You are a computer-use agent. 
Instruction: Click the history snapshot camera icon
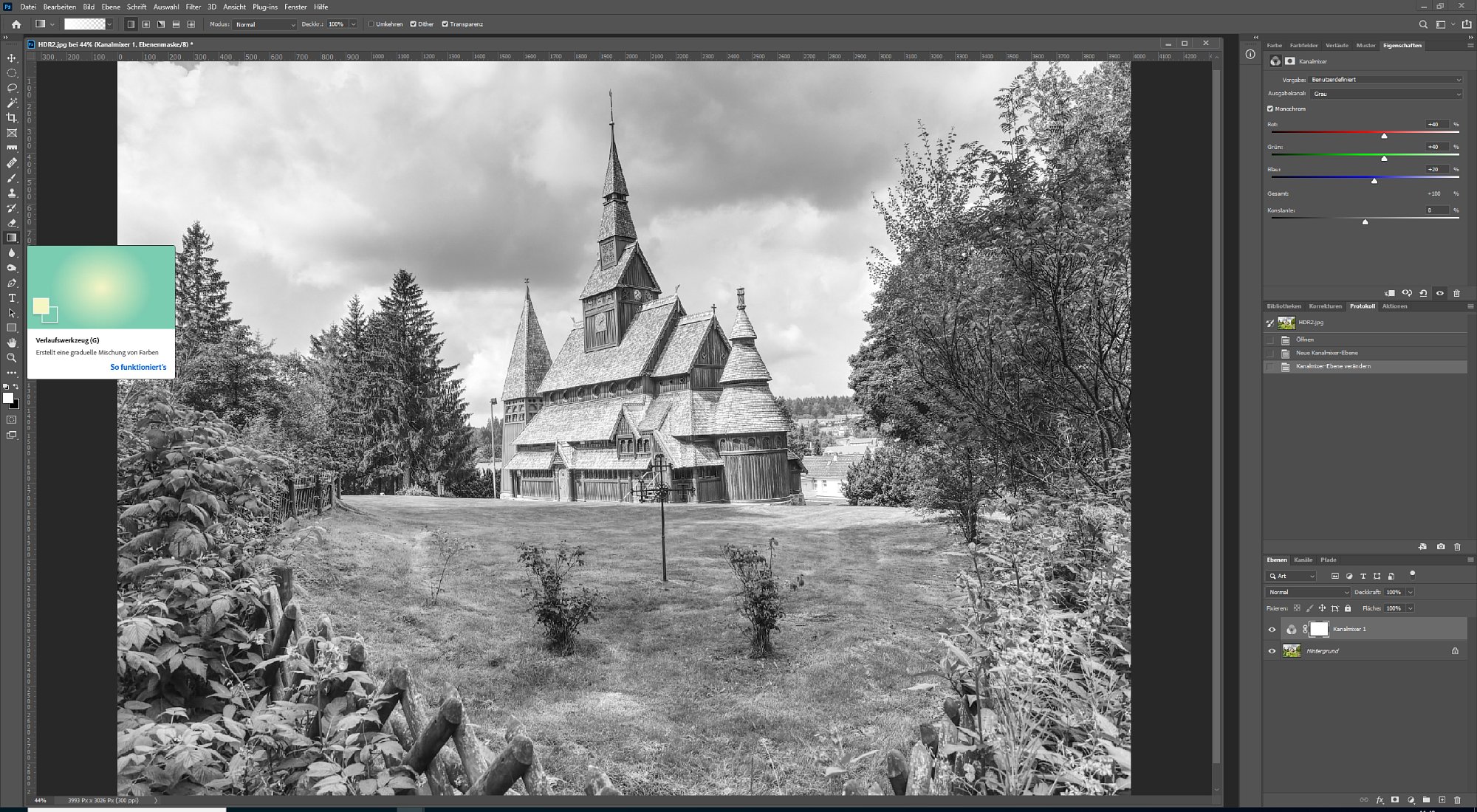pyautogui.click(x=1441, y=546)
